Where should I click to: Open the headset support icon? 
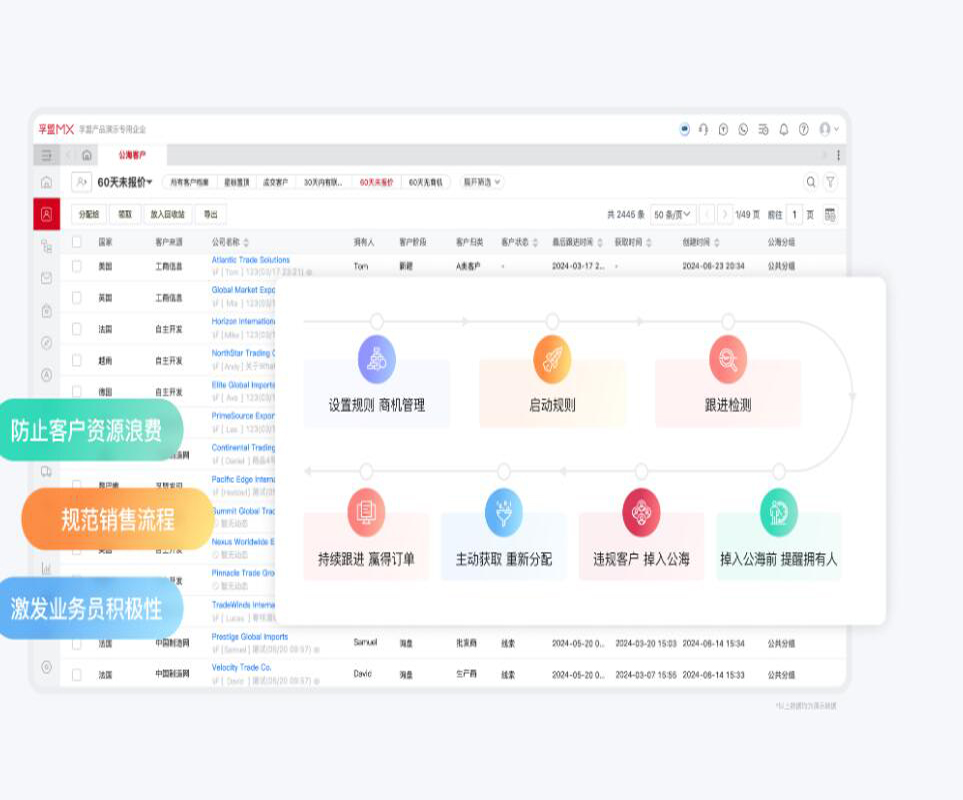tap(703, 129)
